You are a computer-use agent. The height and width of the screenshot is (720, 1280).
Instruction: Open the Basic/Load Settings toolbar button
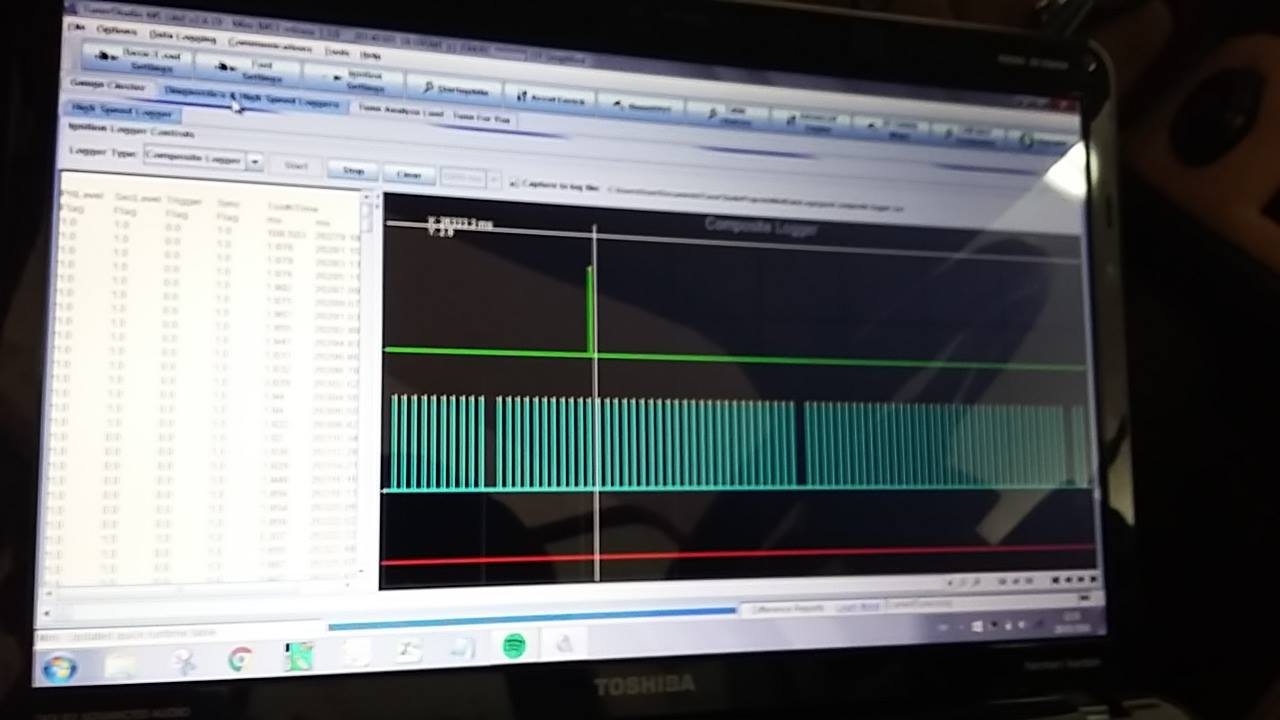click(x=138, y=60)
